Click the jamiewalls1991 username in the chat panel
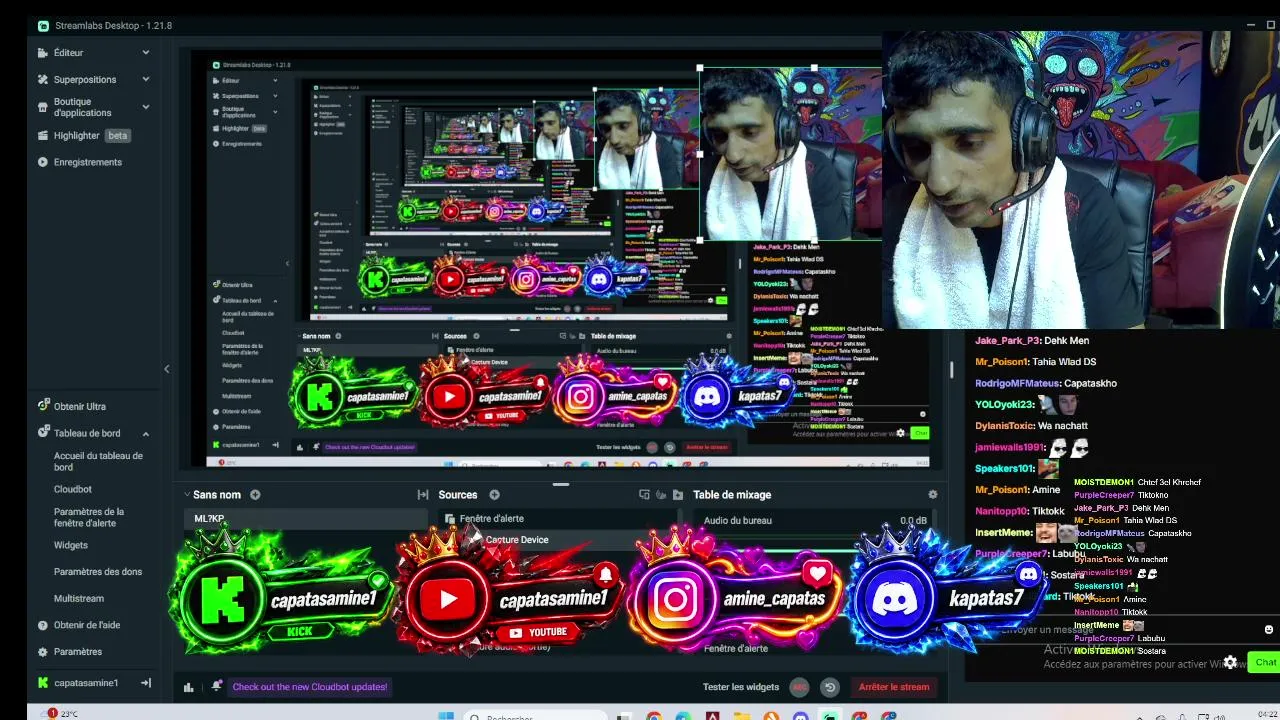The height and width of the screenshot is (720, 1280). [1010, 447]
